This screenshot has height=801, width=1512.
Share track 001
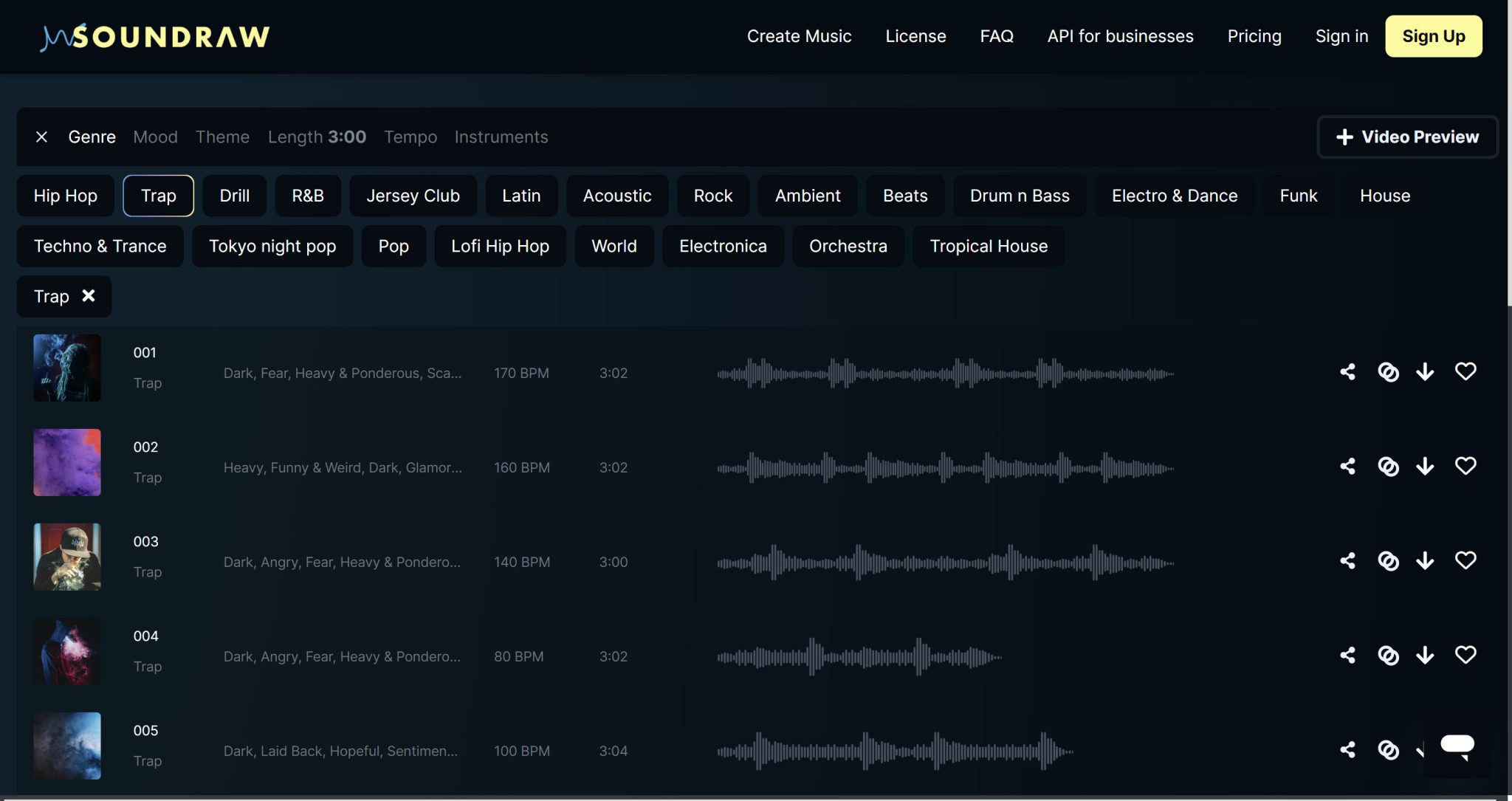click(1347, 372)
